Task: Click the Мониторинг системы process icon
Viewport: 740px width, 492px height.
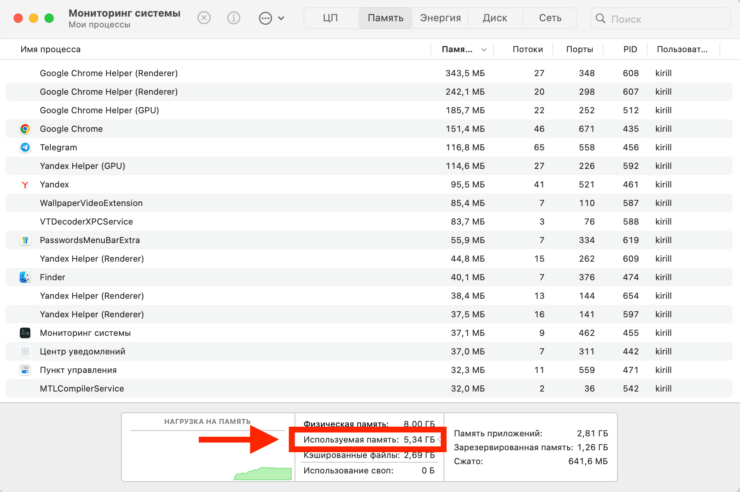Action: [x=25, y=333]
